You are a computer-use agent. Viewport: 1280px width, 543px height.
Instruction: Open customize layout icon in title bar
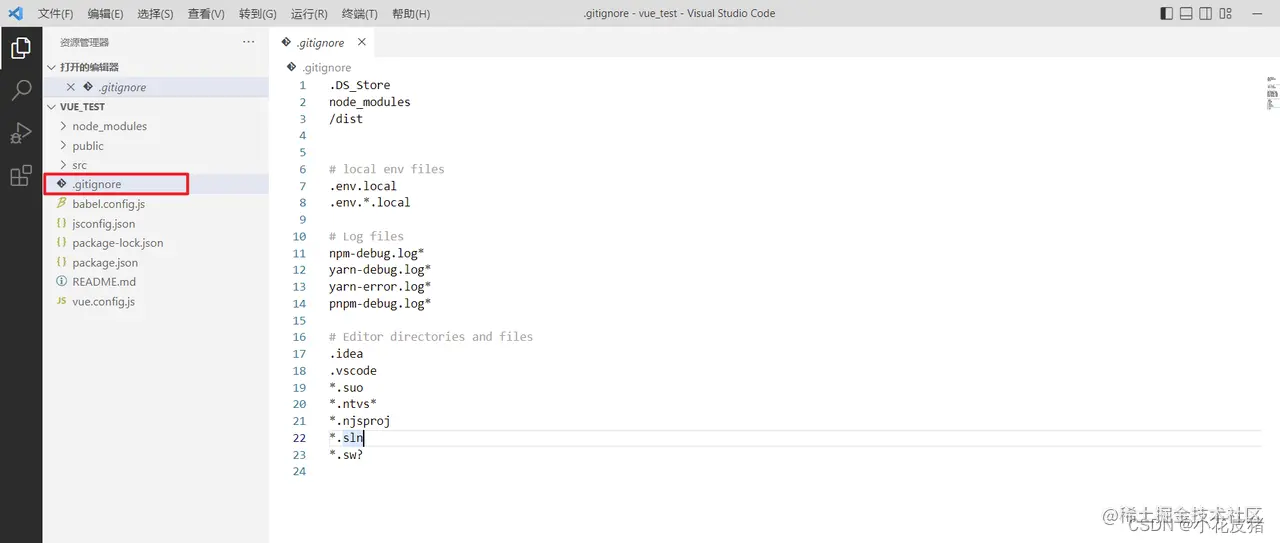[x=1226, y=13]
